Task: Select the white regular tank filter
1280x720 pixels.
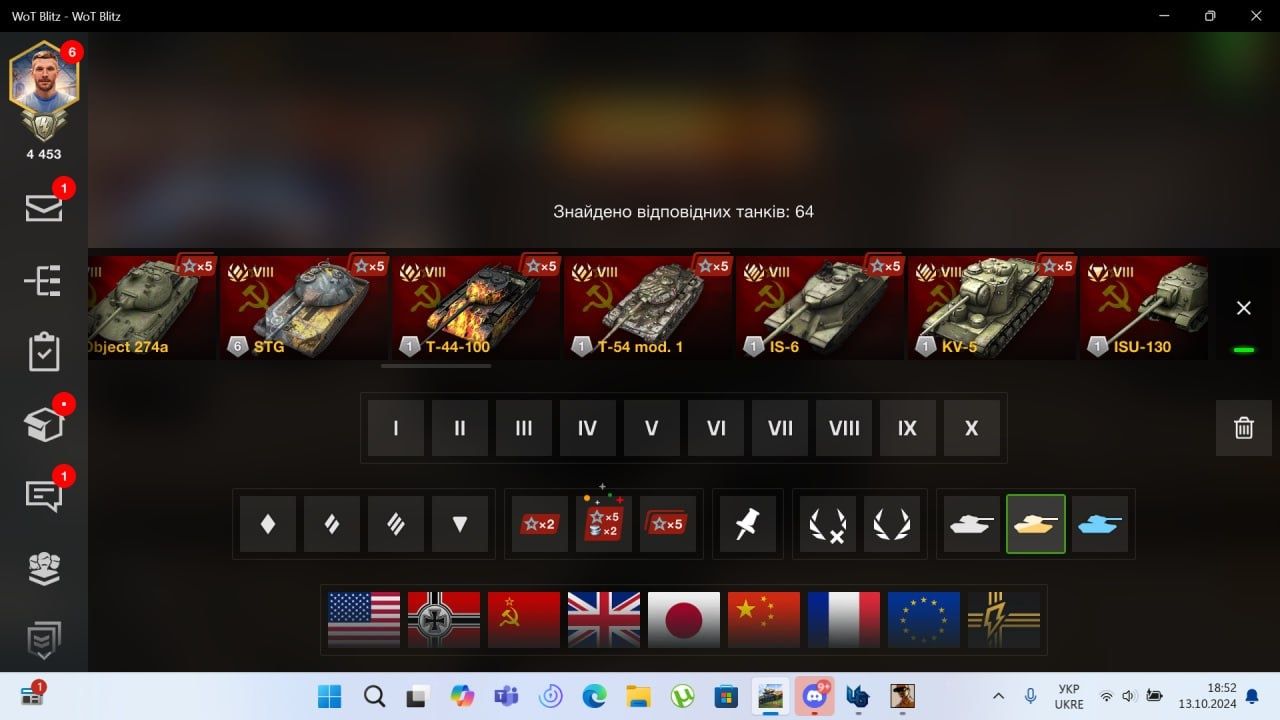Action: click(972, 524)
